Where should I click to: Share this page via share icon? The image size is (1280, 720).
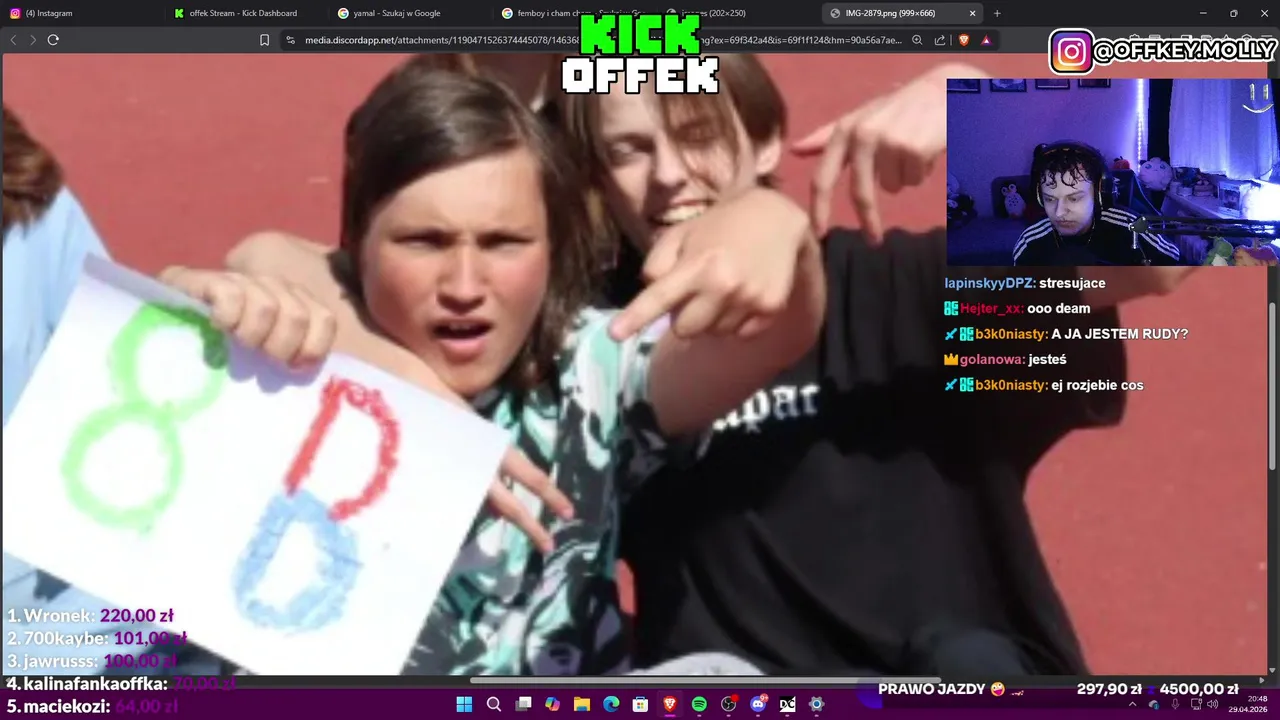(940, 40)
